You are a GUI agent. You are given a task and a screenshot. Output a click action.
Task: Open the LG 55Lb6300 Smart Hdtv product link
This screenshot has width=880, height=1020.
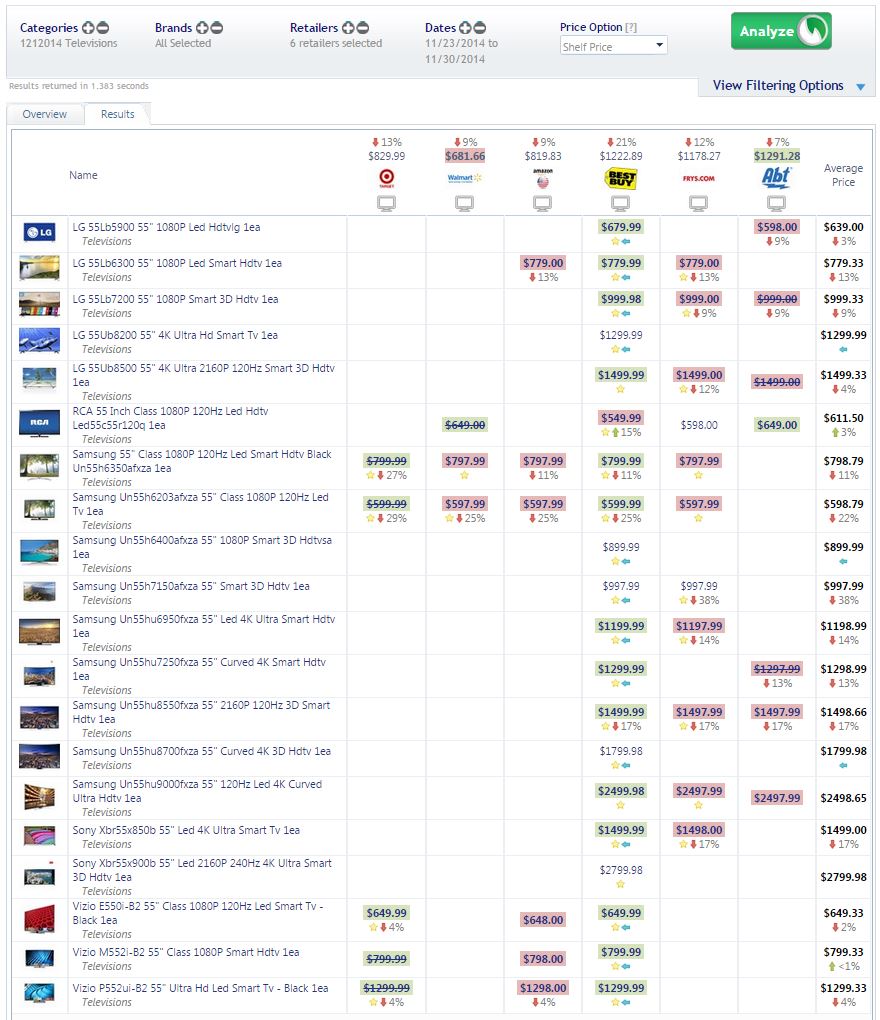(x=177, y=263)
